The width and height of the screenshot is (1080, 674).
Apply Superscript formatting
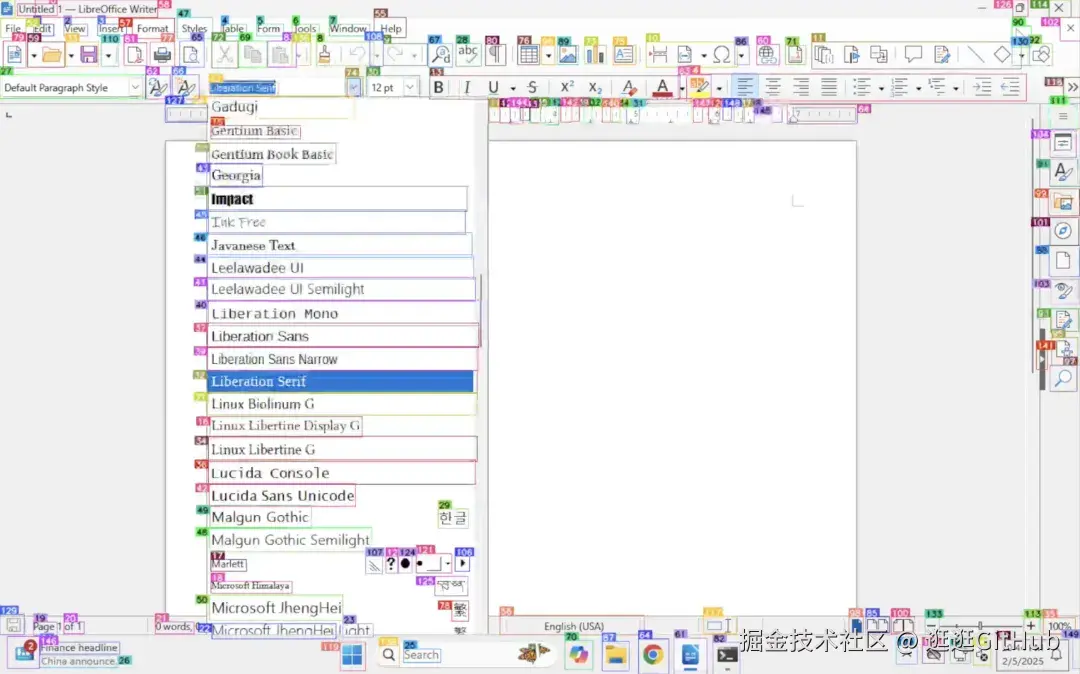567,87
